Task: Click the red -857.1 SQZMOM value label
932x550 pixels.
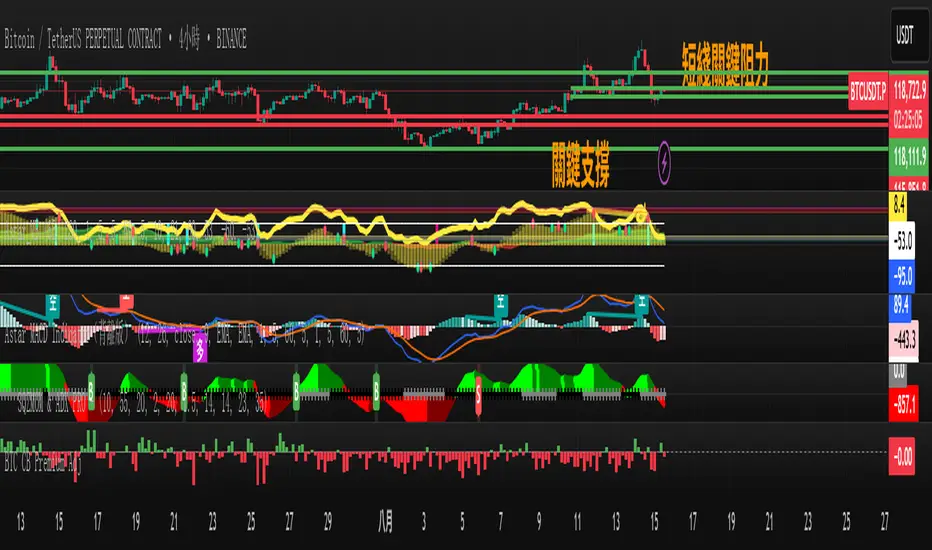Action: click(904, 404)
